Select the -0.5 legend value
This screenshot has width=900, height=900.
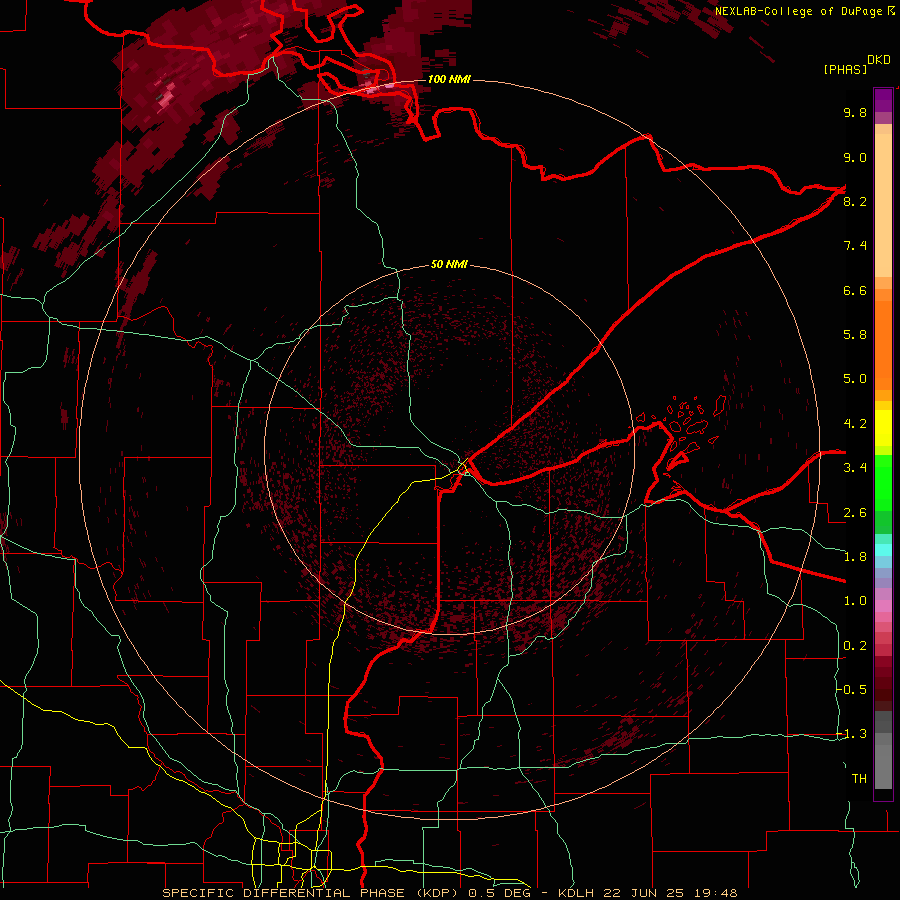[x=852, y=690]
